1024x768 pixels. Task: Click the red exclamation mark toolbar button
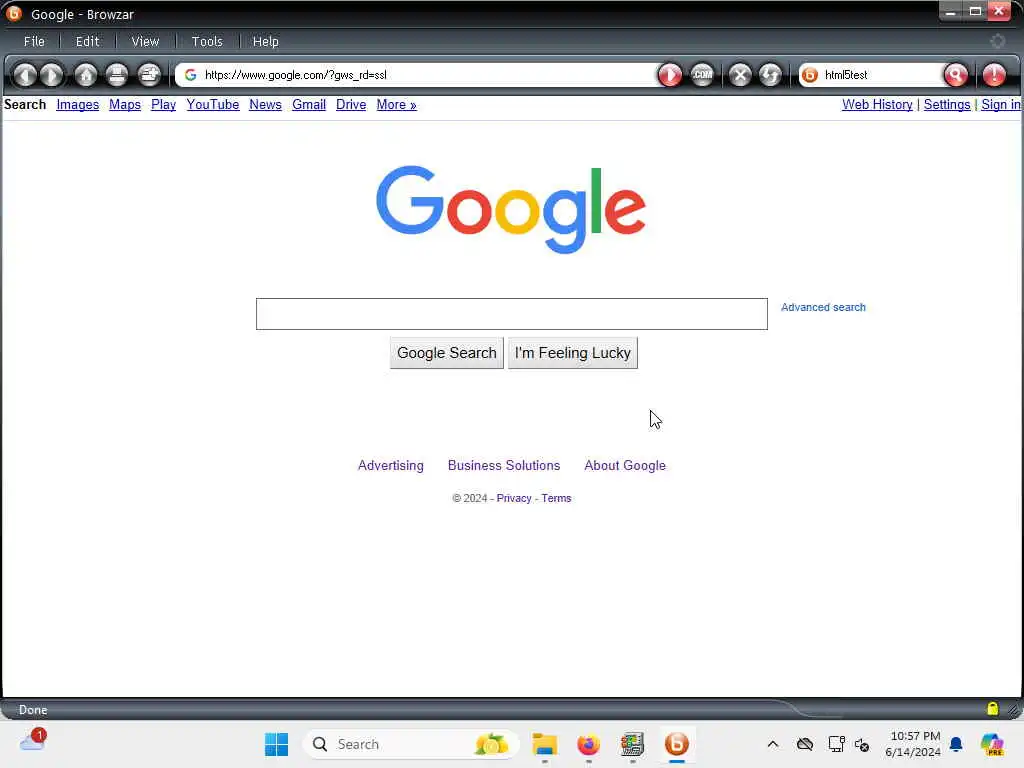(994, 75)
